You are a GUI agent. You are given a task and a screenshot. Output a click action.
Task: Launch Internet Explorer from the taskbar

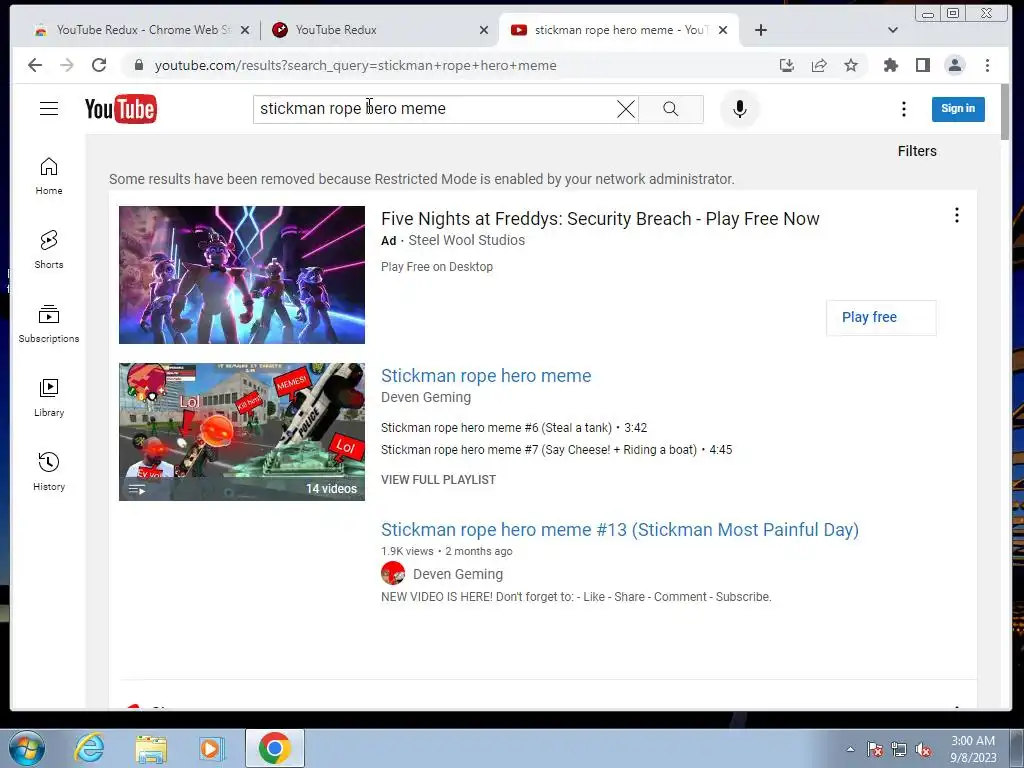click(89, 748)
